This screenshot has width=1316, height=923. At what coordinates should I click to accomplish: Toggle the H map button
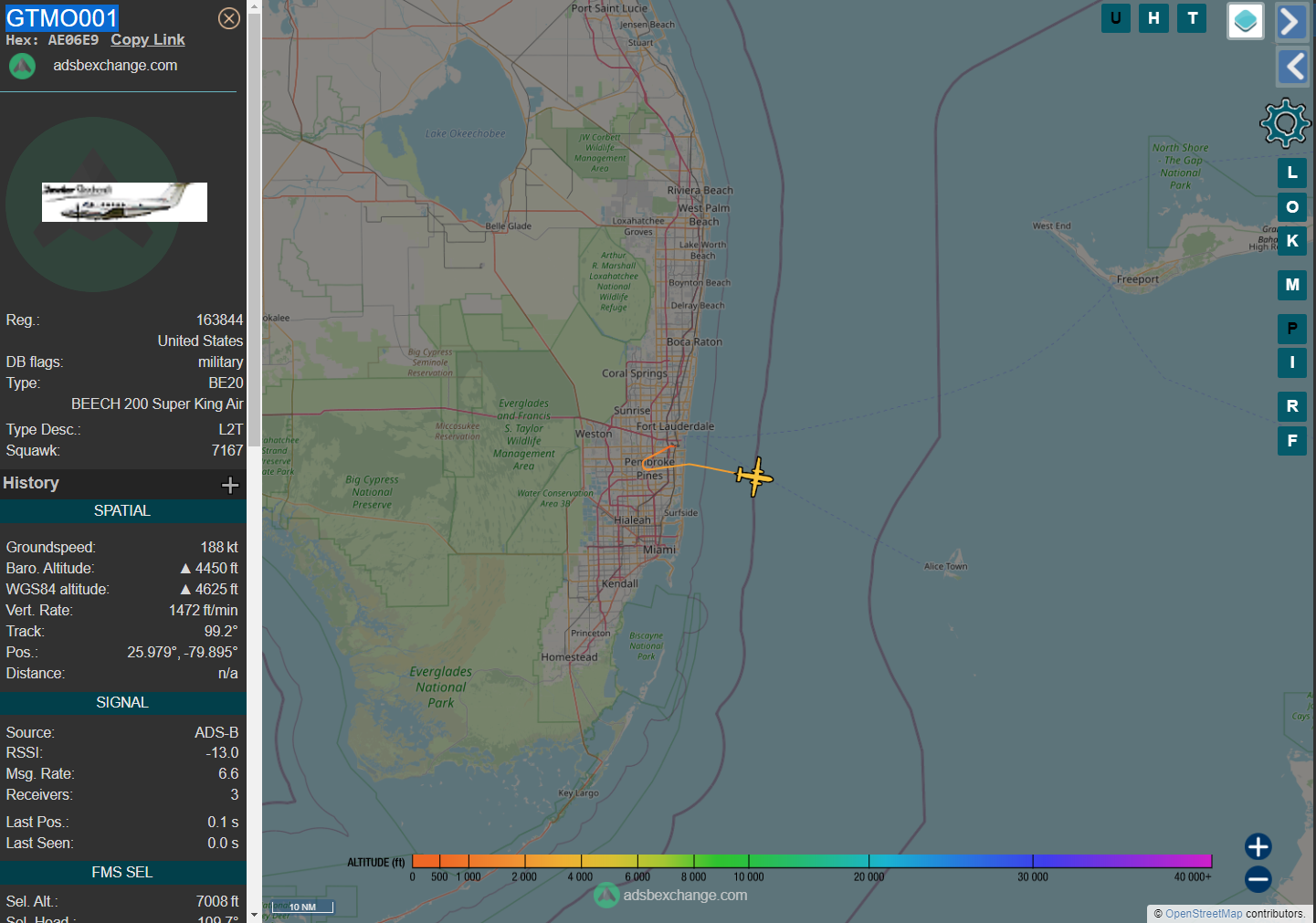tap(1154, 18)
